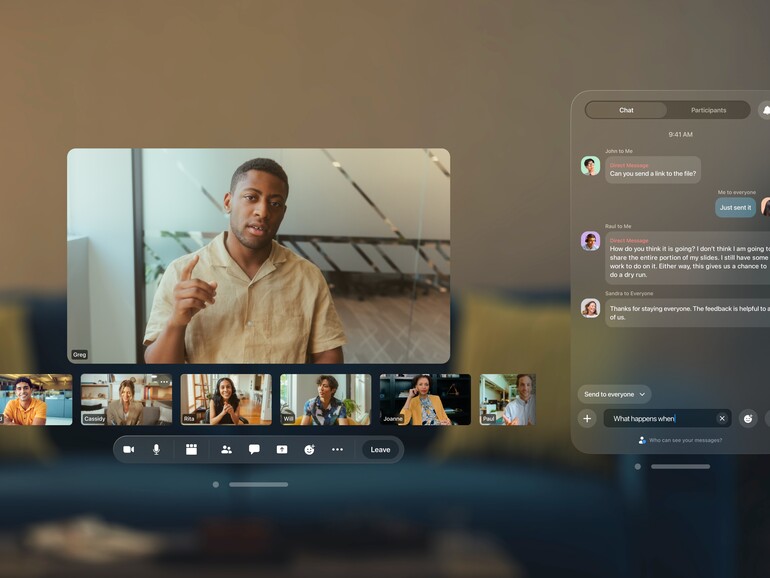
Task: Click the 9:41 AM timestamp
Action: click(x=680, y=135)
